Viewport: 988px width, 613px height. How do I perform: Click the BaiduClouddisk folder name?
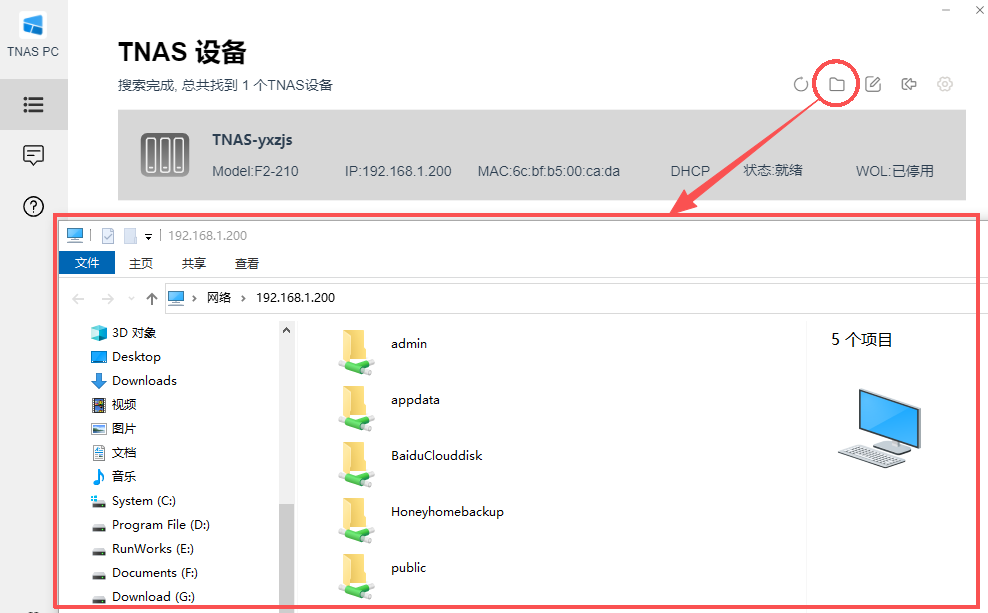437,455
